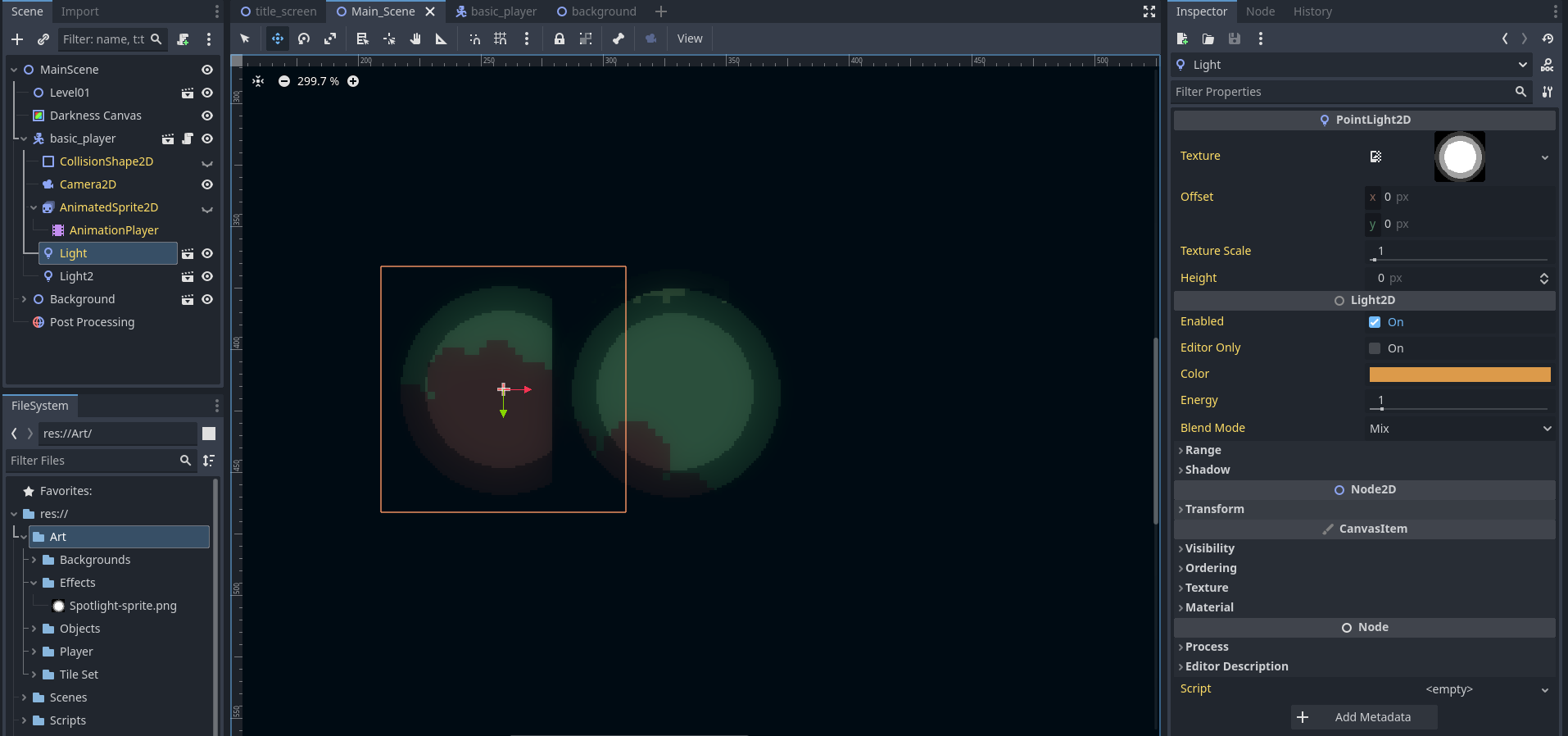Click the skeleton bone options icon
This screenshot has width=1568, height=736.
(619, 39)
